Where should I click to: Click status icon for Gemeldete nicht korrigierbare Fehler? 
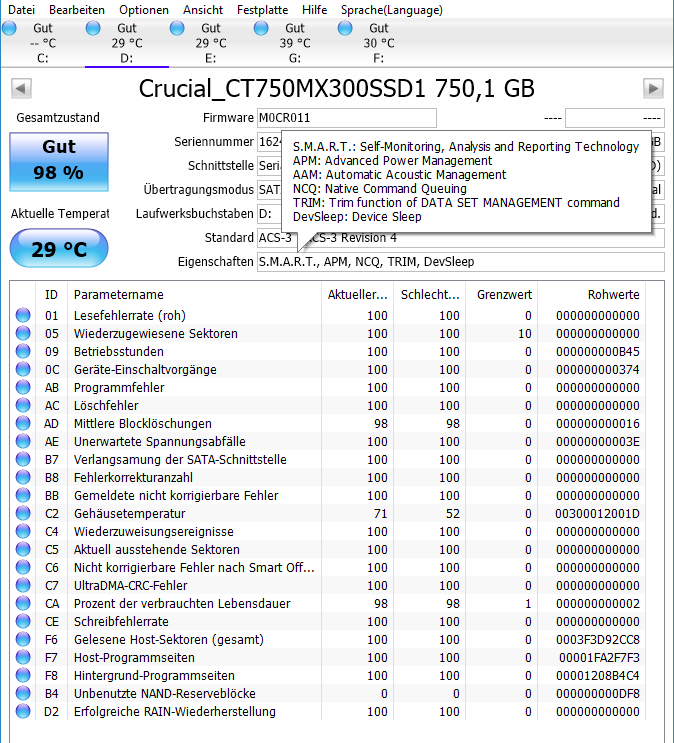tap(23, 495)
